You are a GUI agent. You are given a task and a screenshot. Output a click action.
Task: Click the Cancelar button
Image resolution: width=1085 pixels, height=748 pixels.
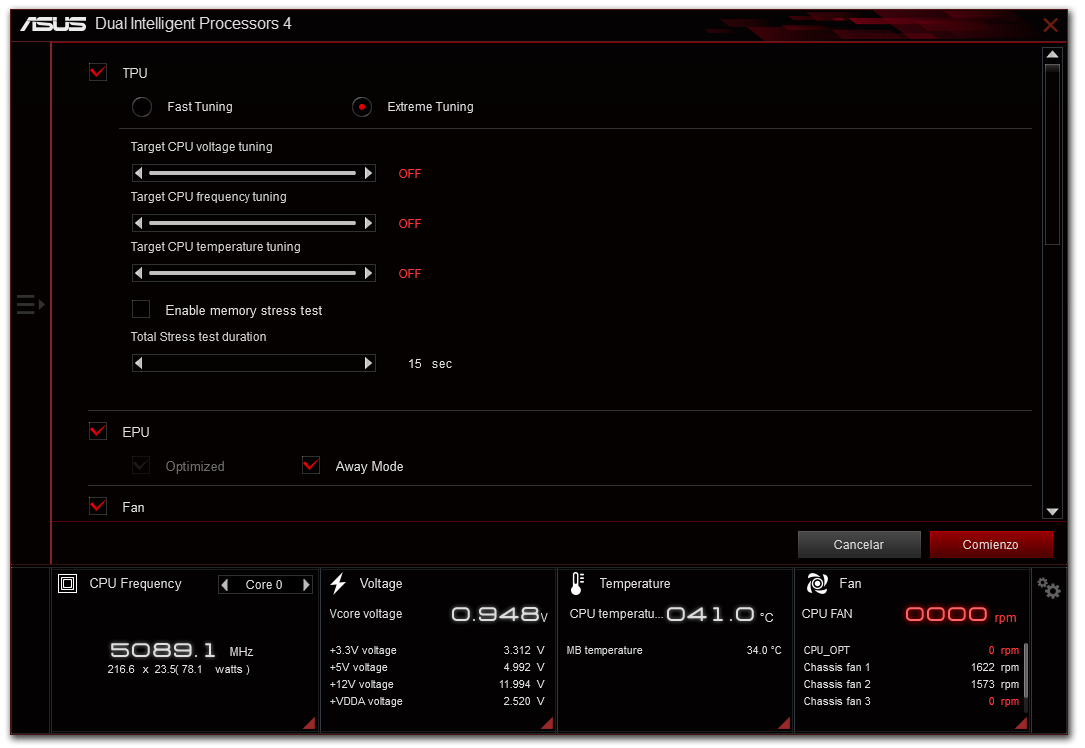tap(859, 545)
